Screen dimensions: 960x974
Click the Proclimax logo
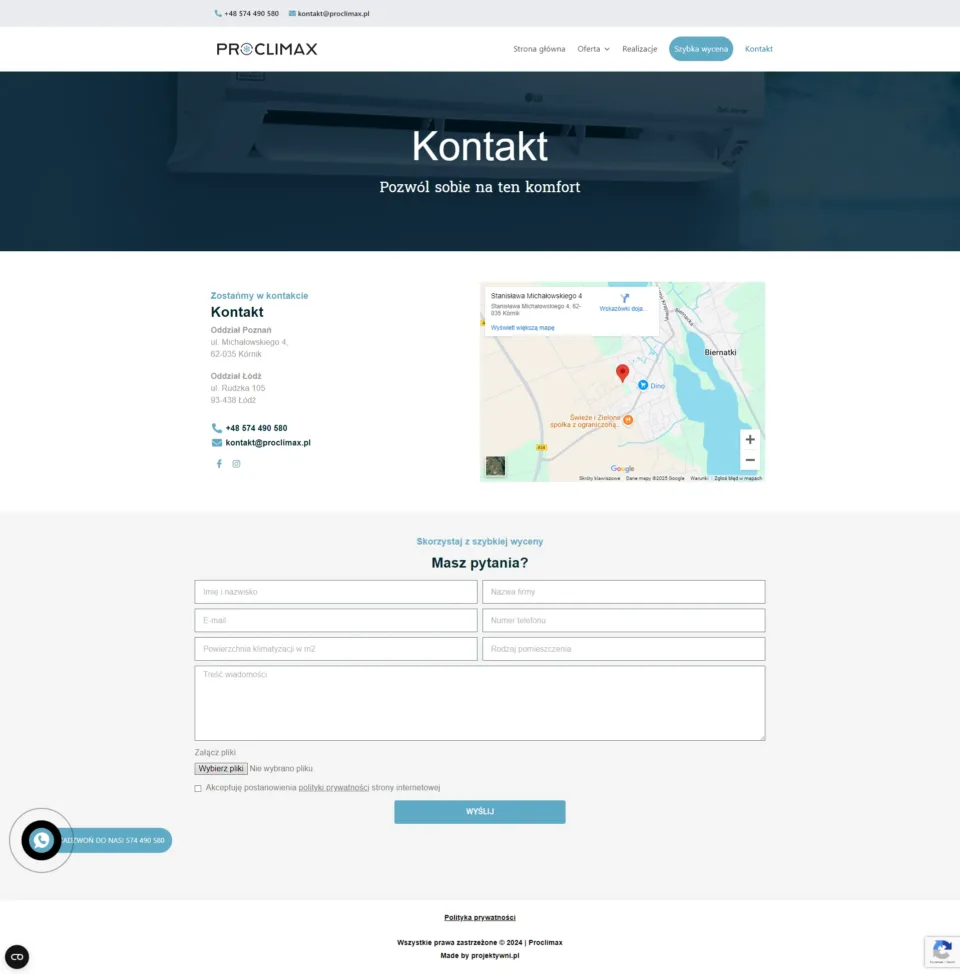(x=267, y=49)
